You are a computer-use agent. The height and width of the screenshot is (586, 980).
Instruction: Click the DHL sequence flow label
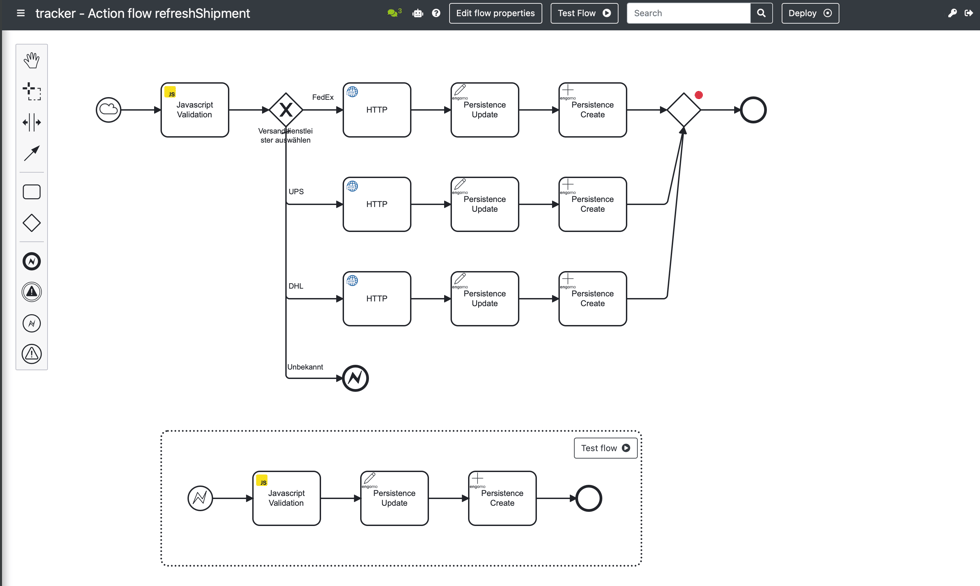point(296,286)
